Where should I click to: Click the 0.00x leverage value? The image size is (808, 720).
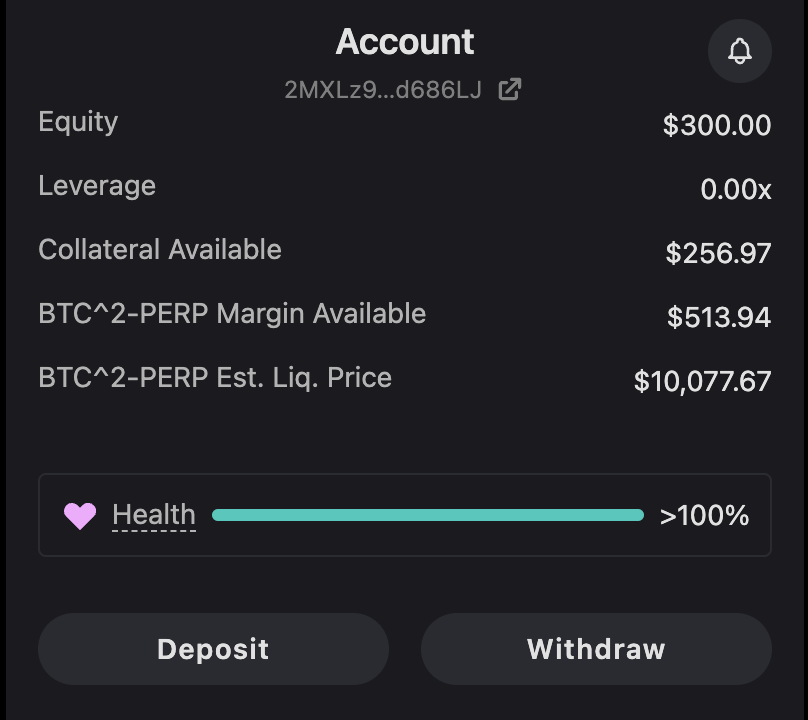pyautogui.click(x=736, y=189)
